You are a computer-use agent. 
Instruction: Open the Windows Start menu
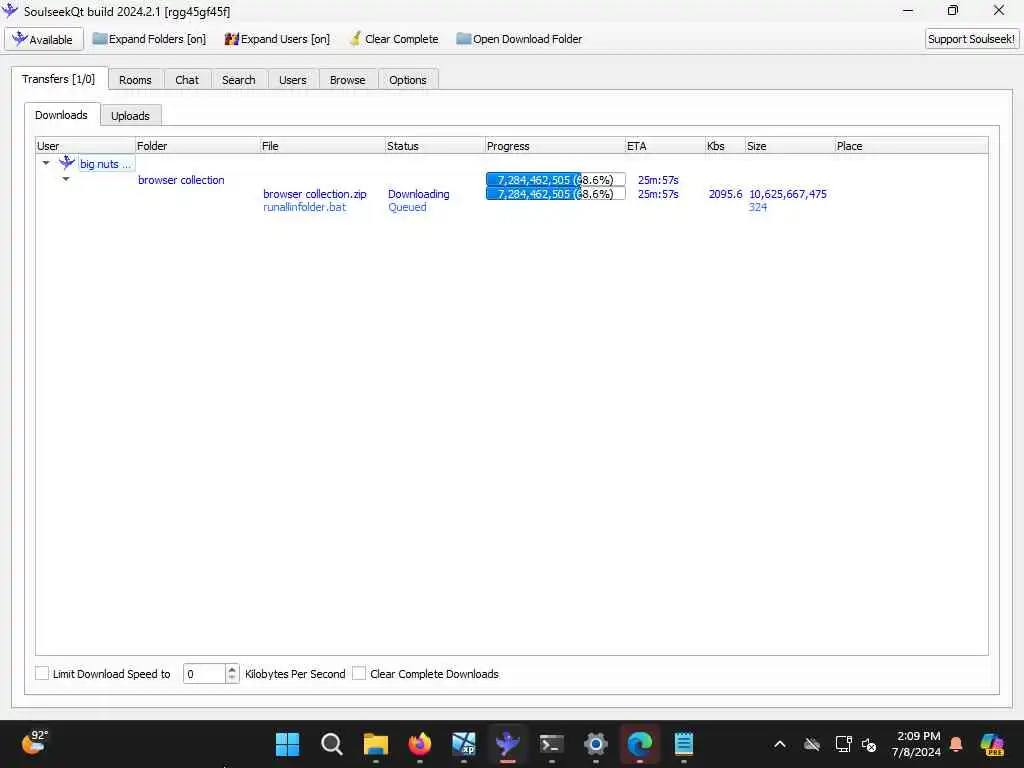[x=287, y=744]
